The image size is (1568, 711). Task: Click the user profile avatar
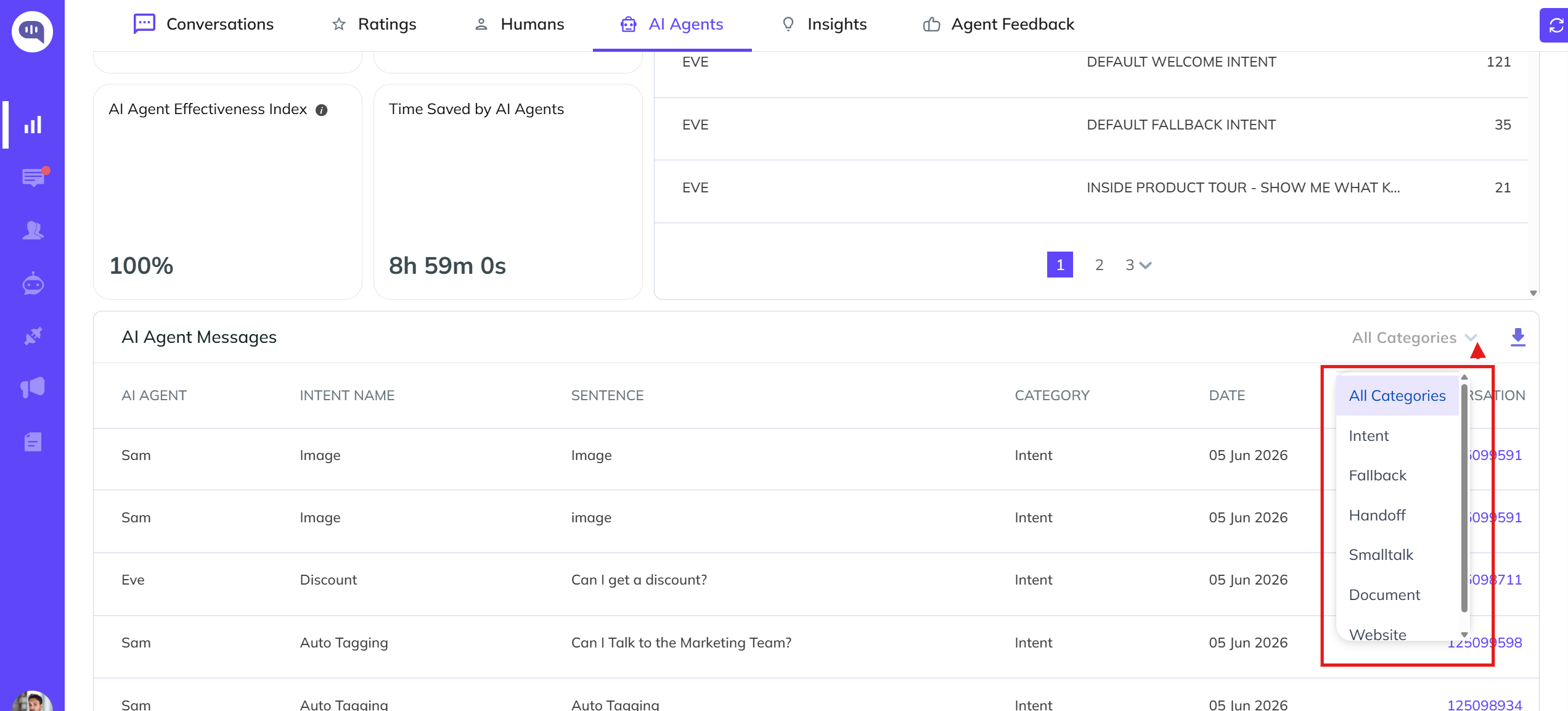coord(32,702)
